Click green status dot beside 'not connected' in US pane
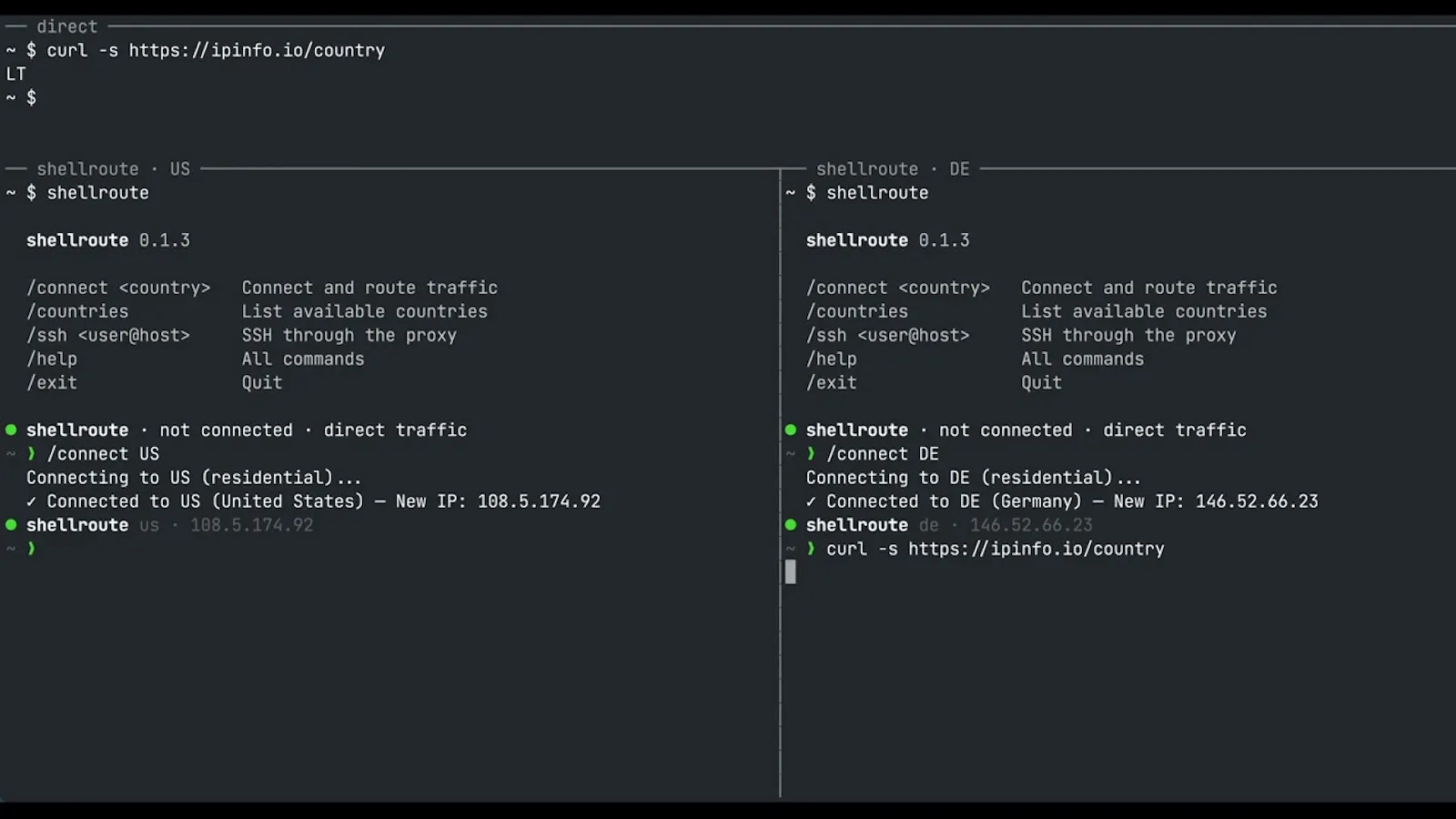The height and width of the screenshot is (819, 1456). point(11,430)
